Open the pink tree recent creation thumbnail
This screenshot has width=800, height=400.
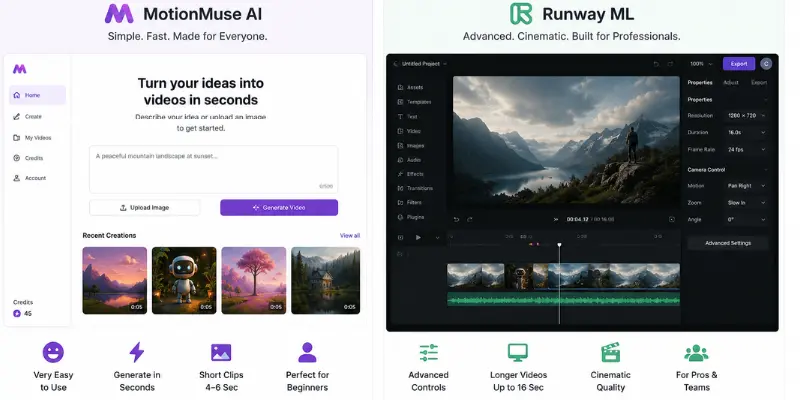click(254, 281)
